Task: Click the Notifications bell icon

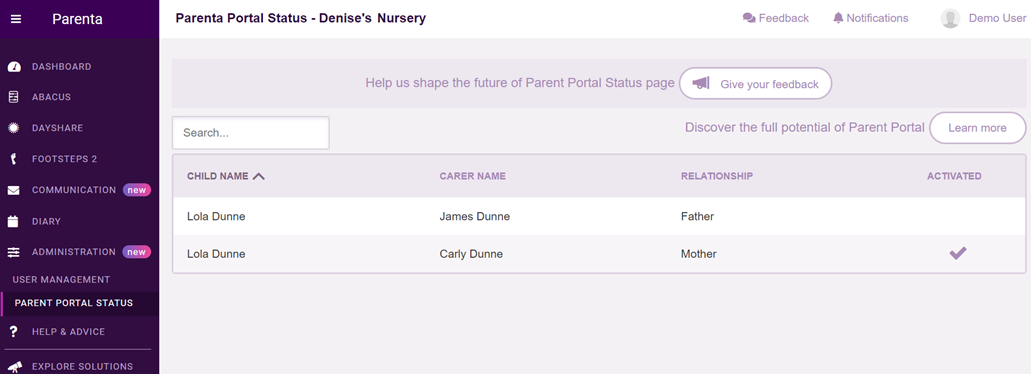Action: [838, 18]
